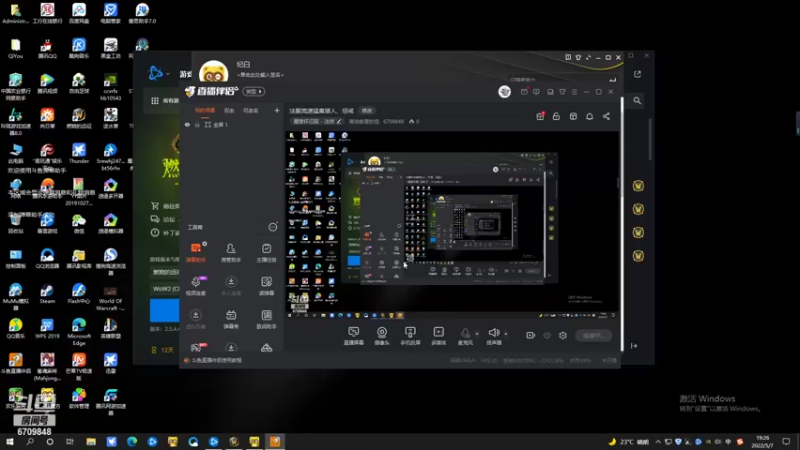Open the 读弹幕 tool icon
The image size is (800, 450).
pos(266,285)
